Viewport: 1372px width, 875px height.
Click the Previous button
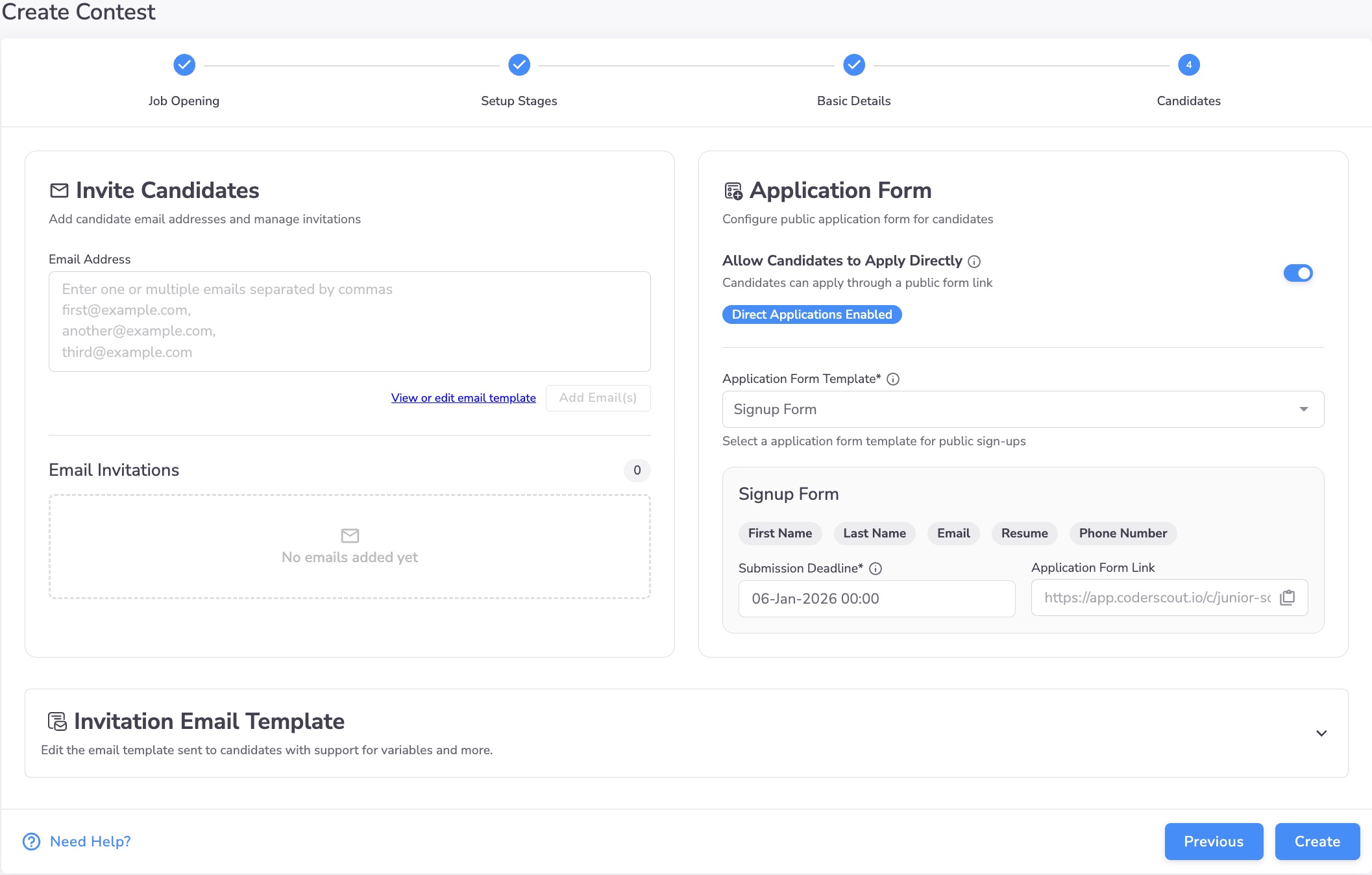point(1213,841)
